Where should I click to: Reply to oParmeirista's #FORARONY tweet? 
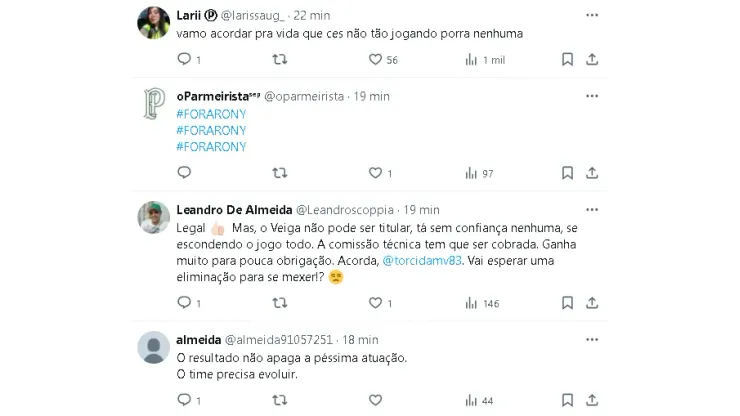(x=184, y=173)
